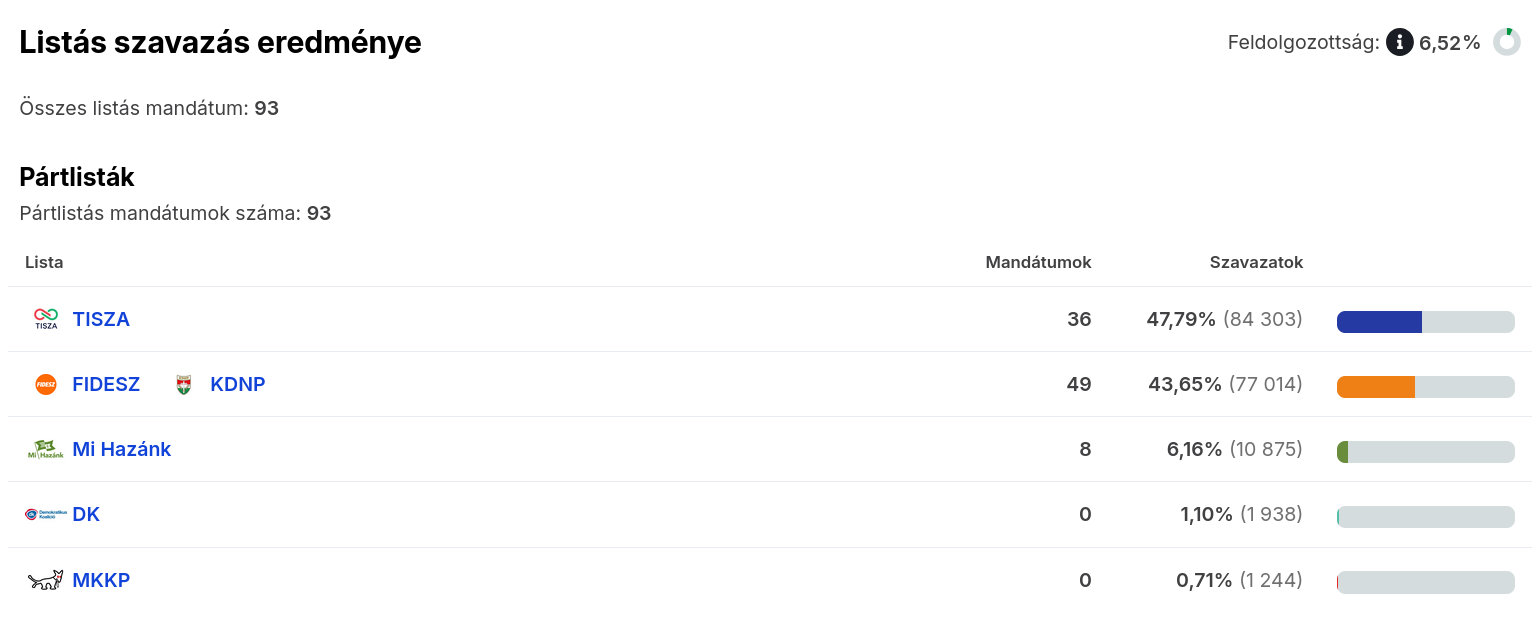The image size is (1539, 635).
Task: Open the KDNP party link
Action: point(238,384)
